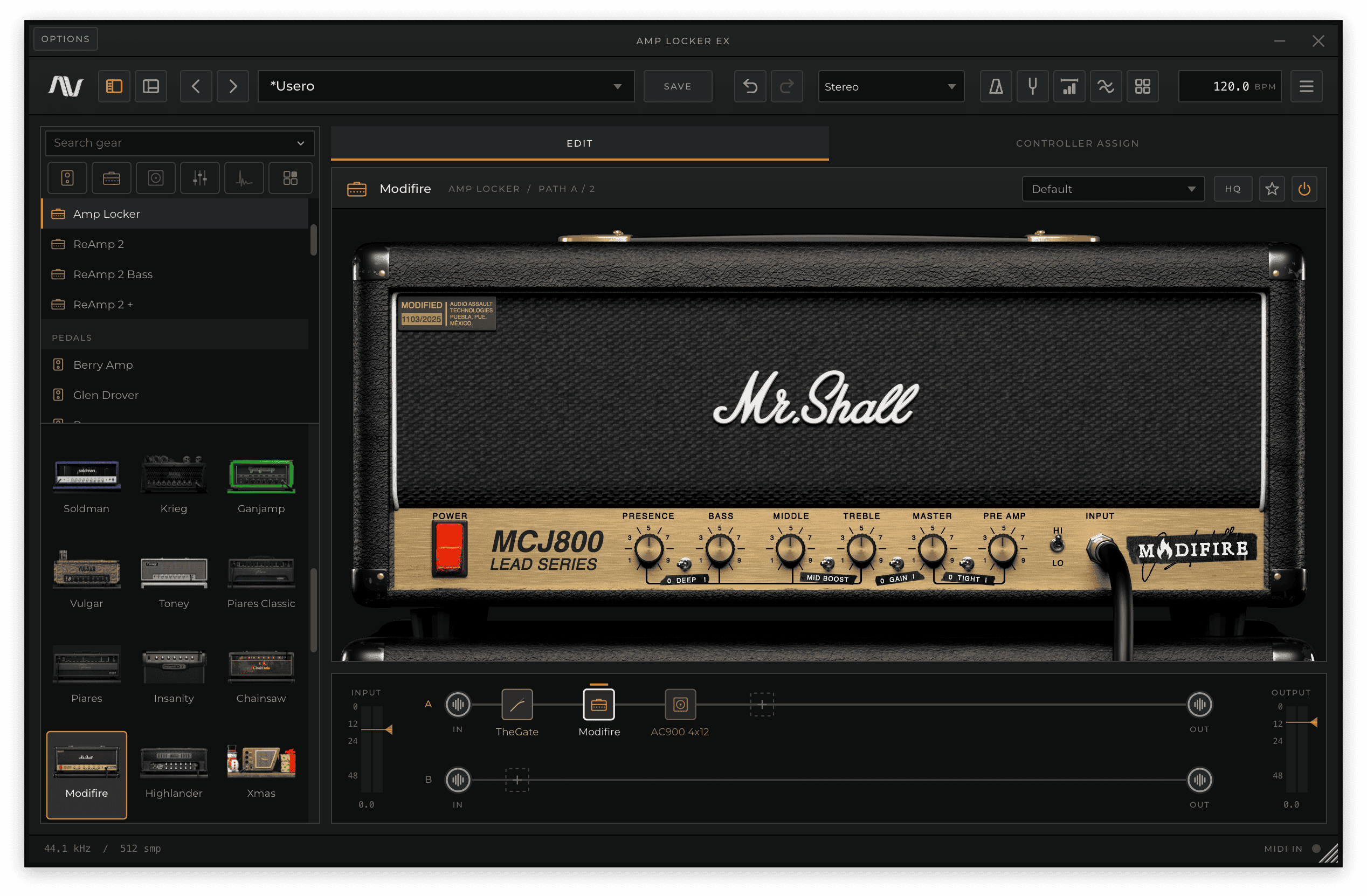Redo the last change
Screen dimensions: 1367x896
(x=786, y=86)
